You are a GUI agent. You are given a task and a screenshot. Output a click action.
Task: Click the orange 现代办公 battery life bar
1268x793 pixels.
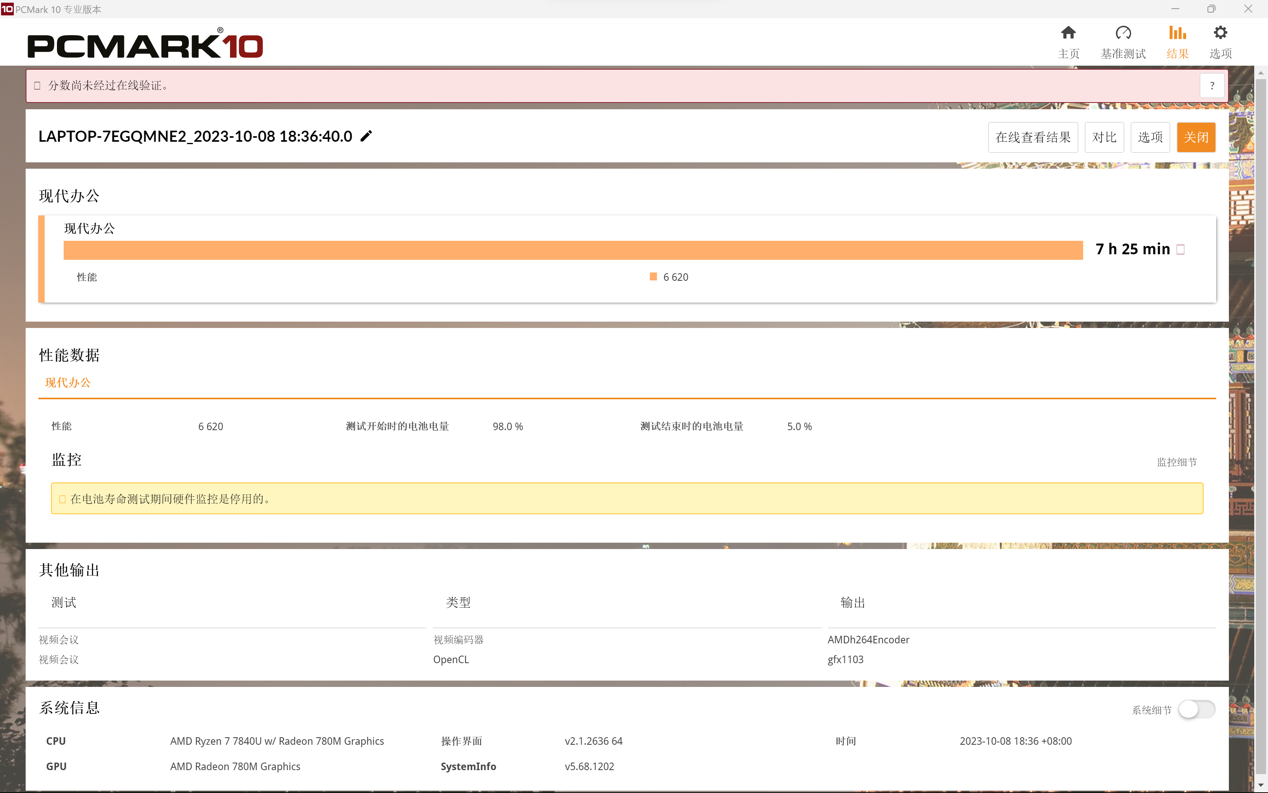coord(573,250)
